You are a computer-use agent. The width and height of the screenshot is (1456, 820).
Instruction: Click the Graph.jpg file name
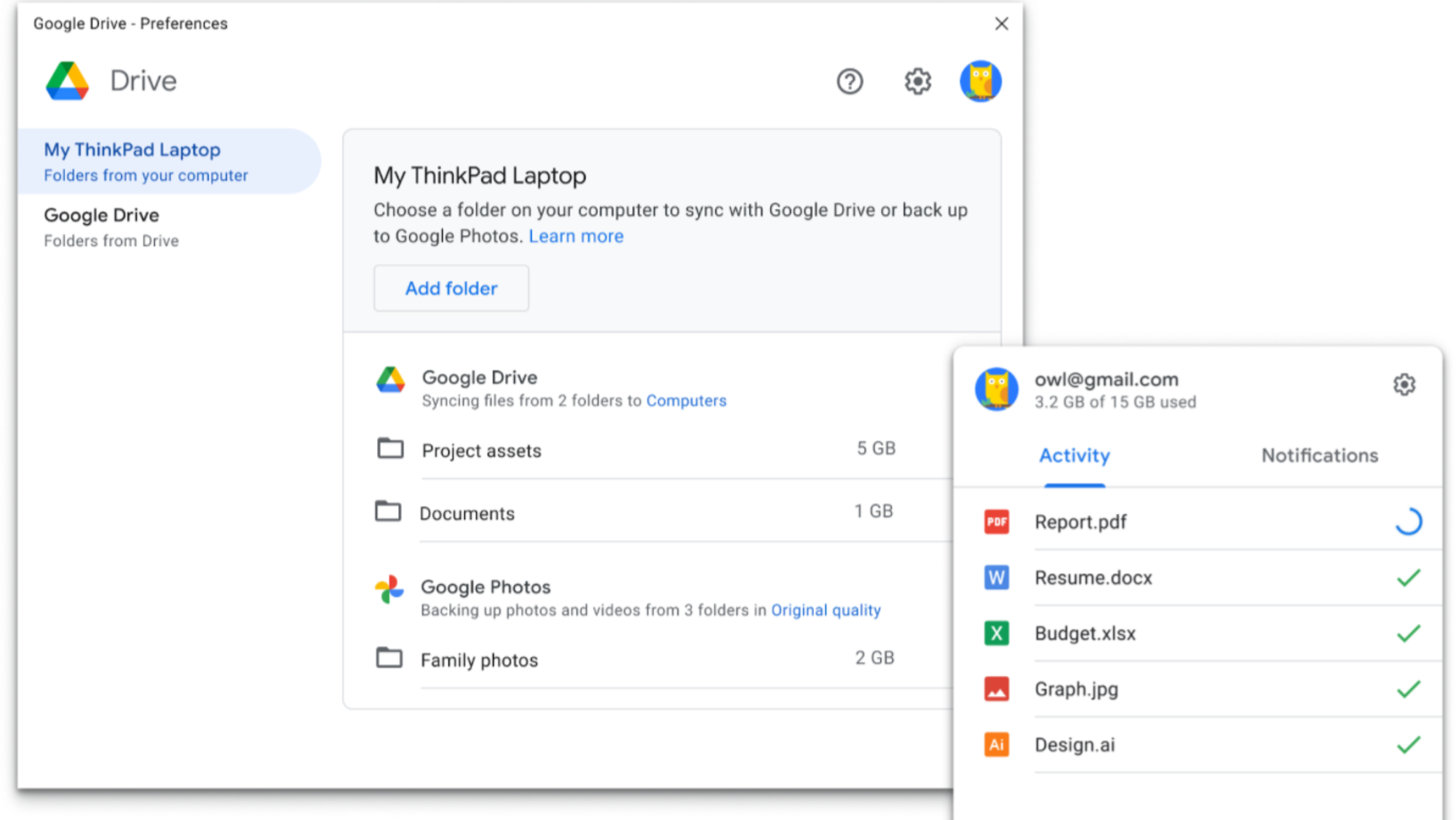[1076, 689]
